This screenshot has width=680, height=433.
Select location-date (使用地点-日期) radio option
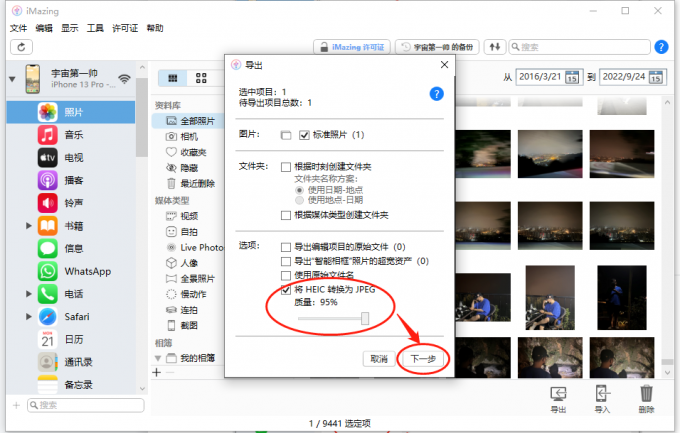coord(299,200)
